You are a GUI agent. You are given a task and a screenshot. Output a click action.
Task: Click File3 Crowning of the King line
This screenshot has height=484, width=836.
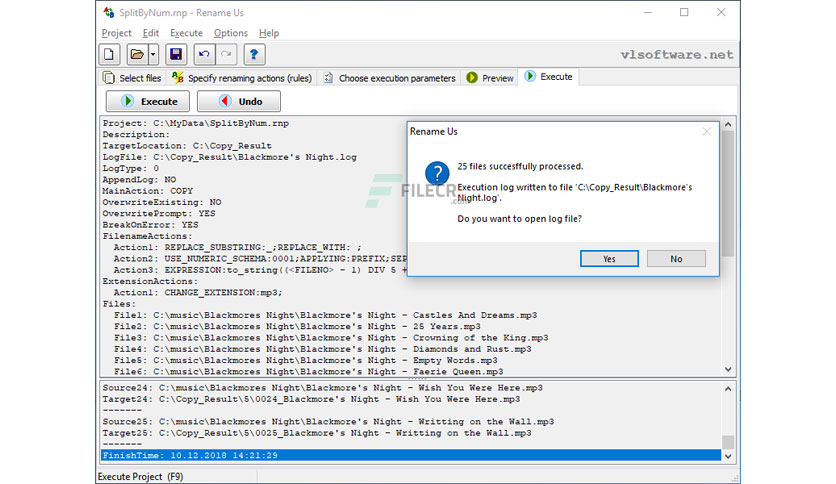(x=331, y=338)
